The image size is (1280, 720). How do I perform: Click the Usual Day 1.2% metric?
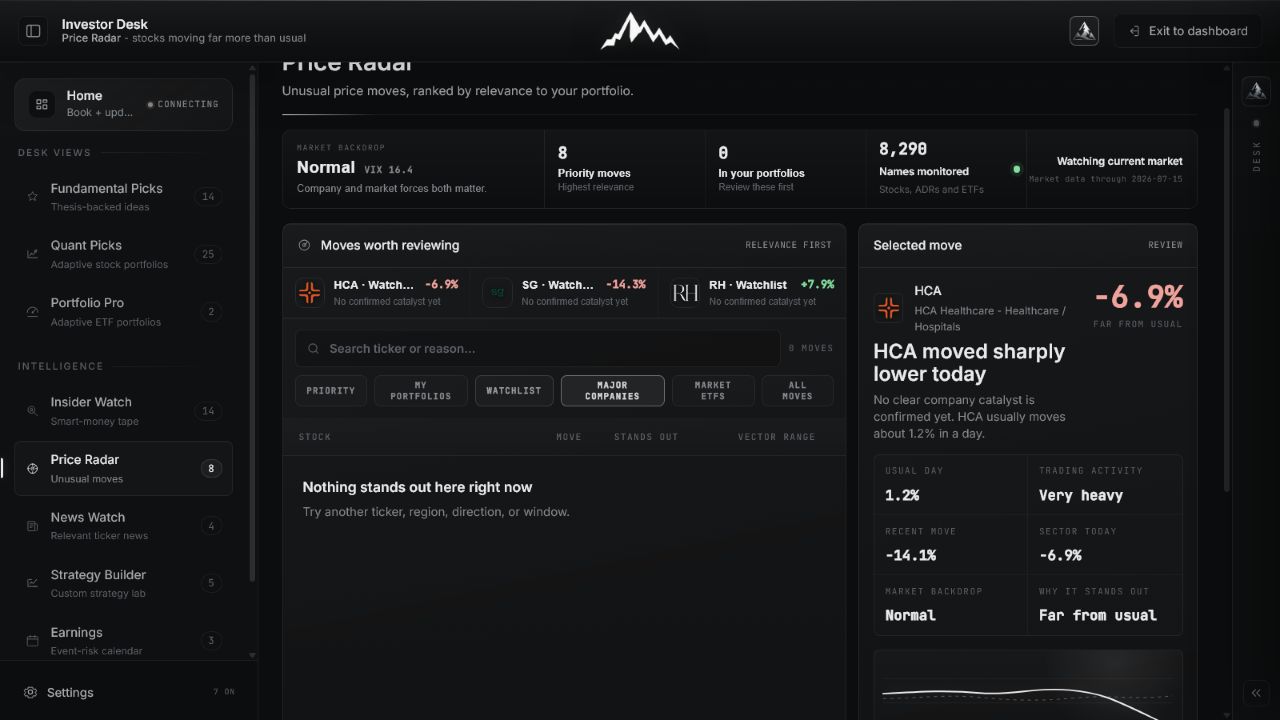pyautogui.click(x=951, y=485)
